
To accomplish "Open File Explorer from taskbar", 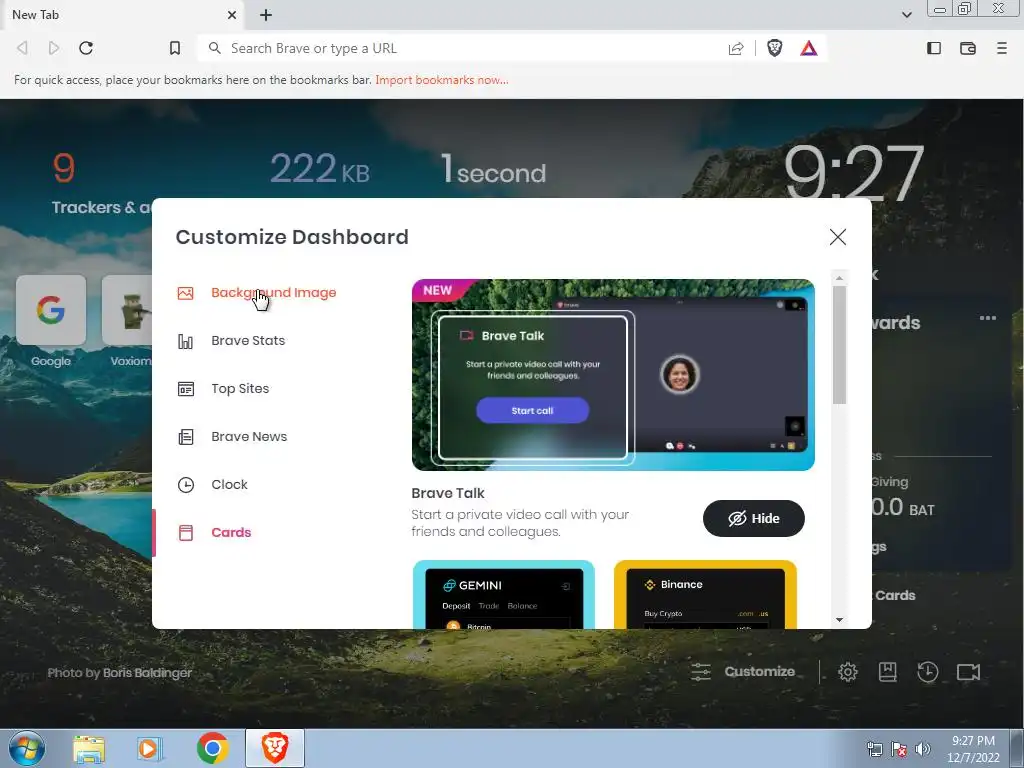I will click(89, 749).
